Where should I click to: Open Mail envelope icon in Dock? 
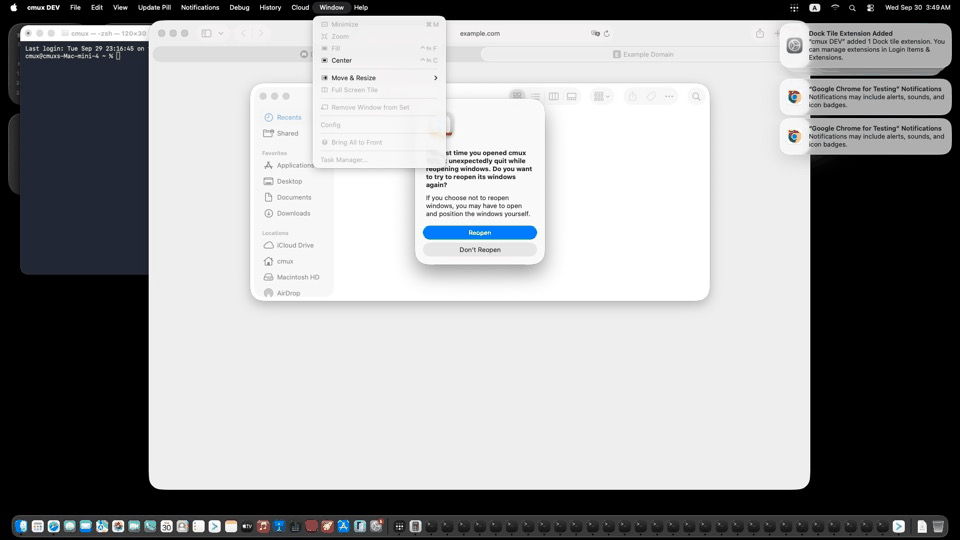tap(86, 526)
